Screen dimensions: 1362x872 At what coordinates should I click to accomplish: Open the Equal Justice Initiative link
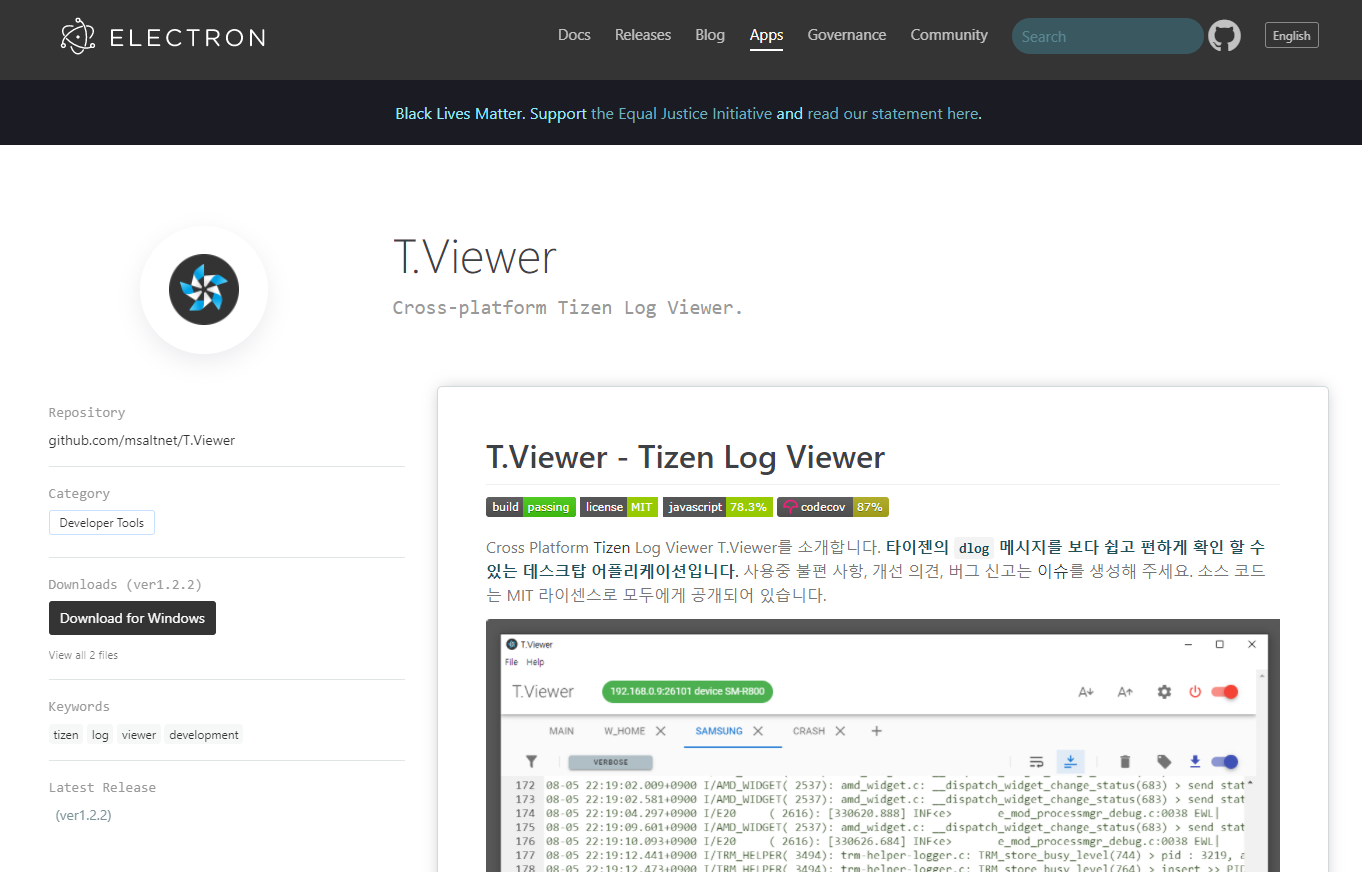[x=681, y=114]
